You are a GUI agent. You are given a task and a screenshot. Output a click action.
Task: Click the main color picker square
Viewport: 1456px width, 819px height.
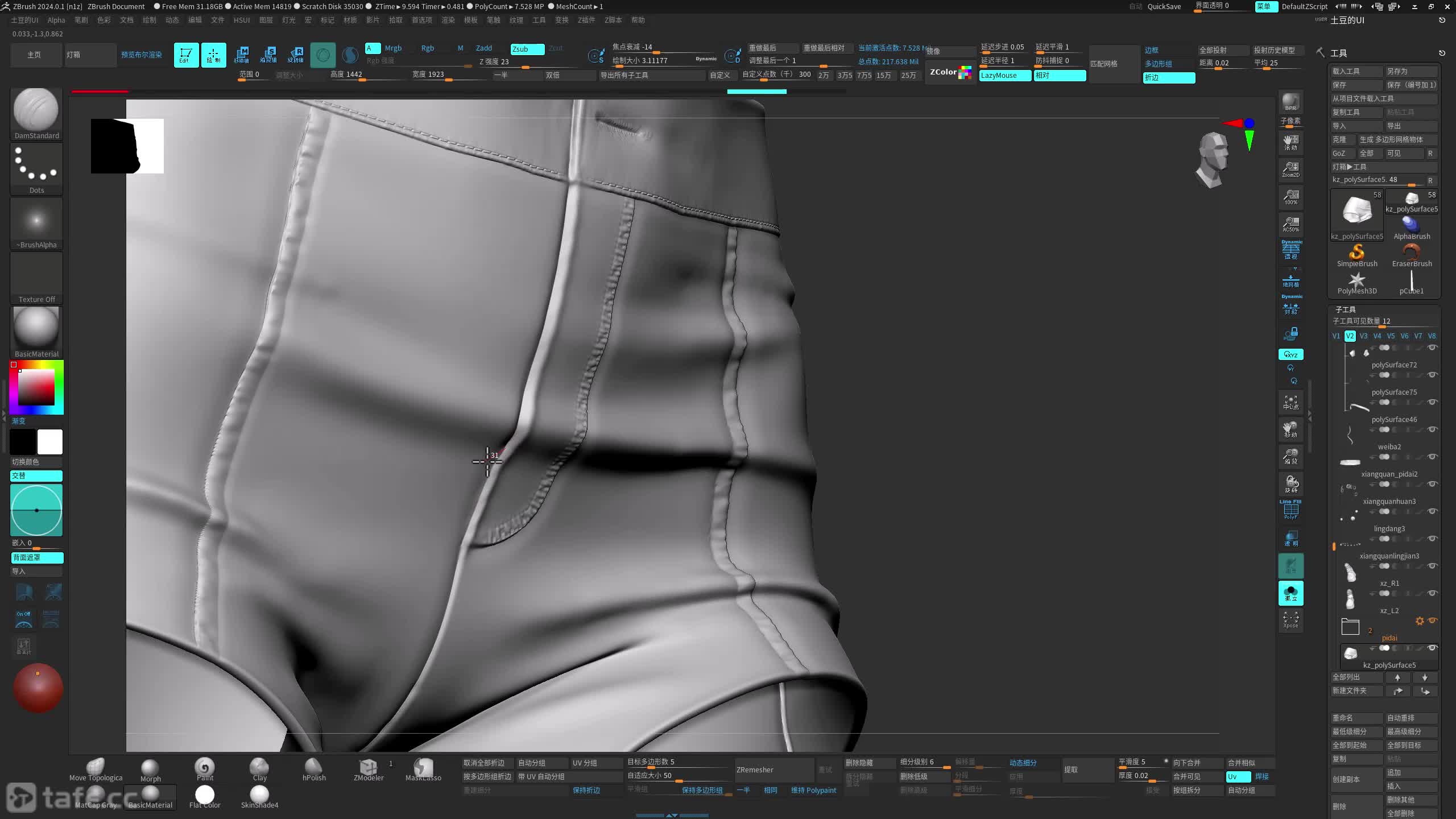pyautogui.click(x=36, y=387)
